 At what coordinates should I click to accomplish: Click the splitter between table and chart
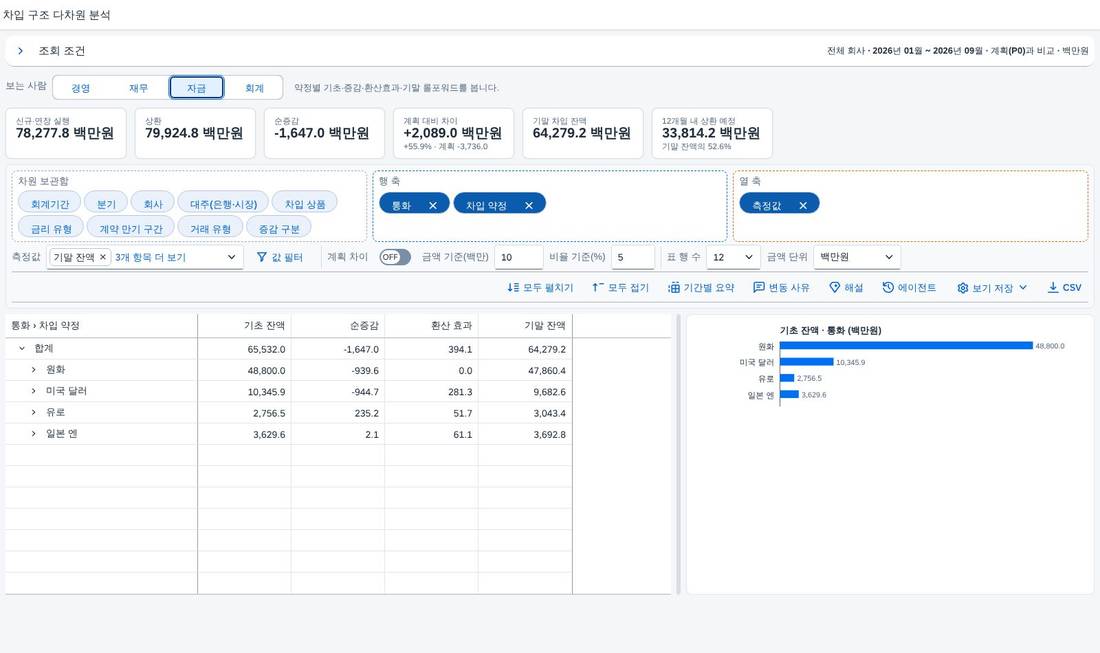(x=678, y=454)
